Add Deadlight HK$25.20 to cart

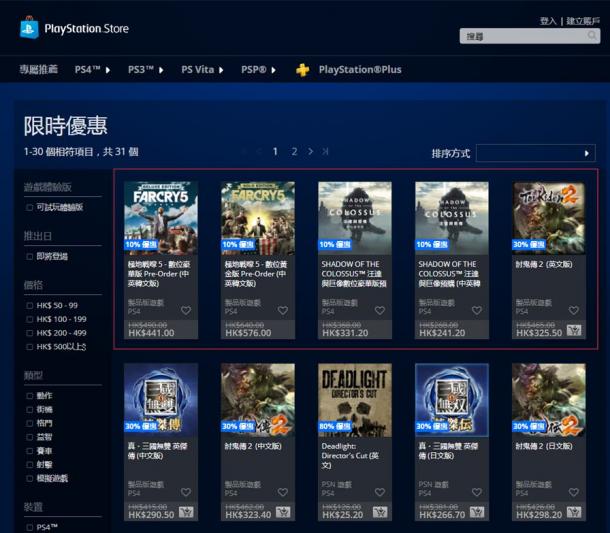tap(380, 512)
